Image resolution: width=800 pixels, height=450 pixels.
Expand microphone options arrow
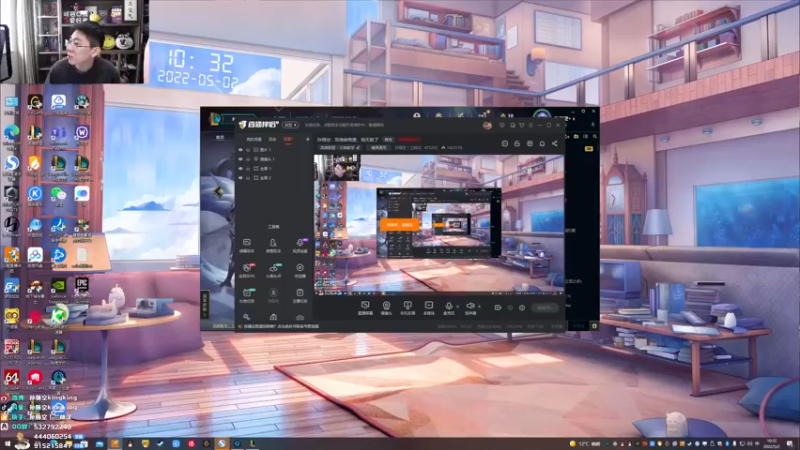457,307
